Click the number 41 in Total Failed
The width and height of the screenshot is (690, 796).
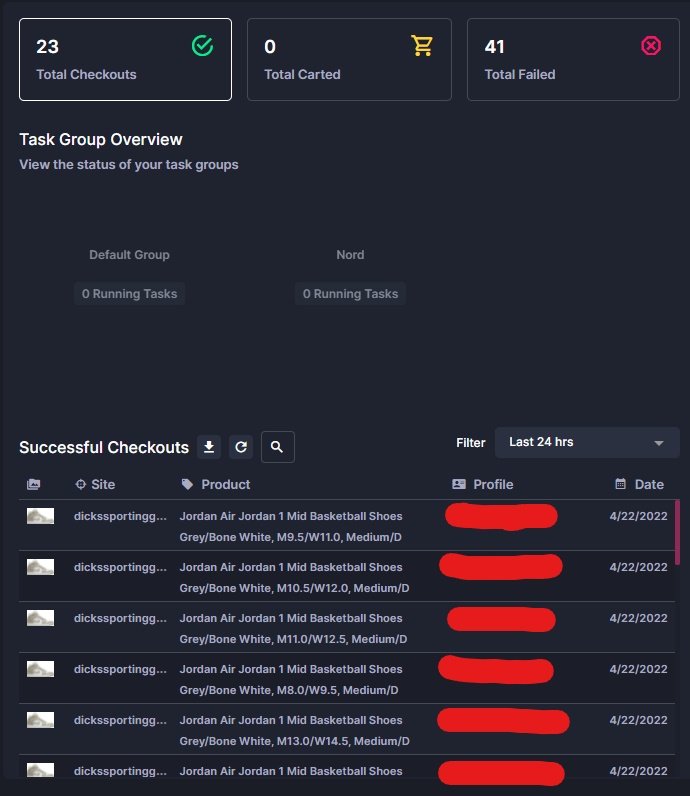pos(495,47)
